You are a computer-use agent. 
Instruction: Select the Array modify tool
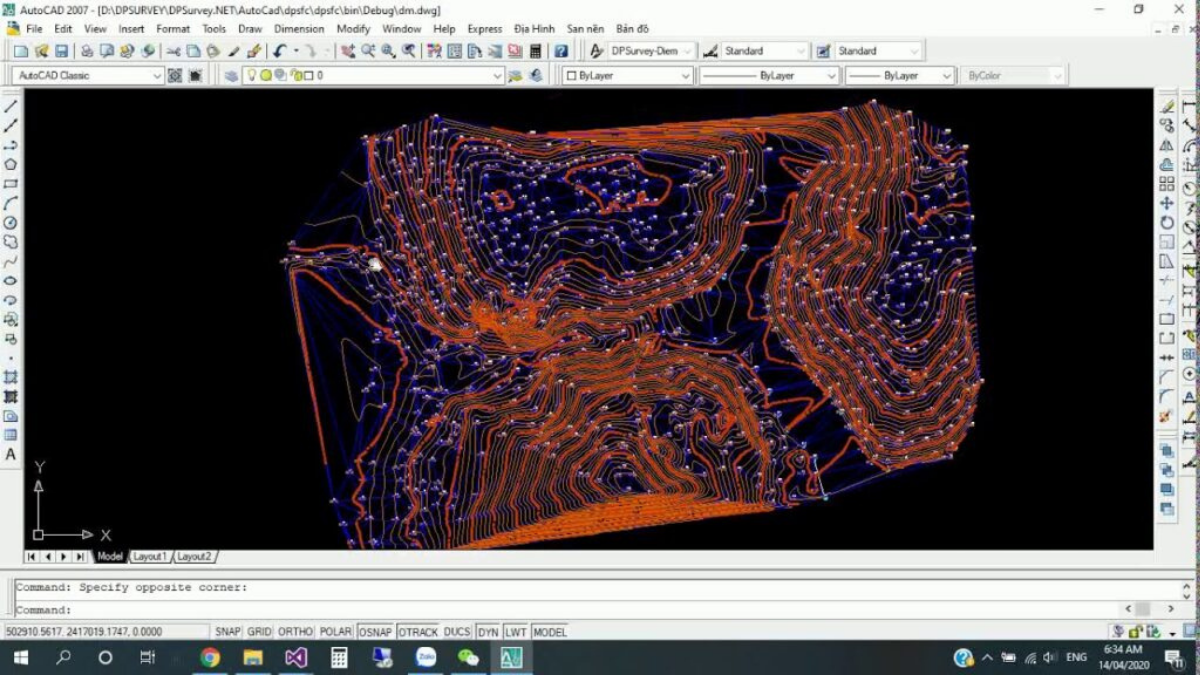coord(1167,184)
